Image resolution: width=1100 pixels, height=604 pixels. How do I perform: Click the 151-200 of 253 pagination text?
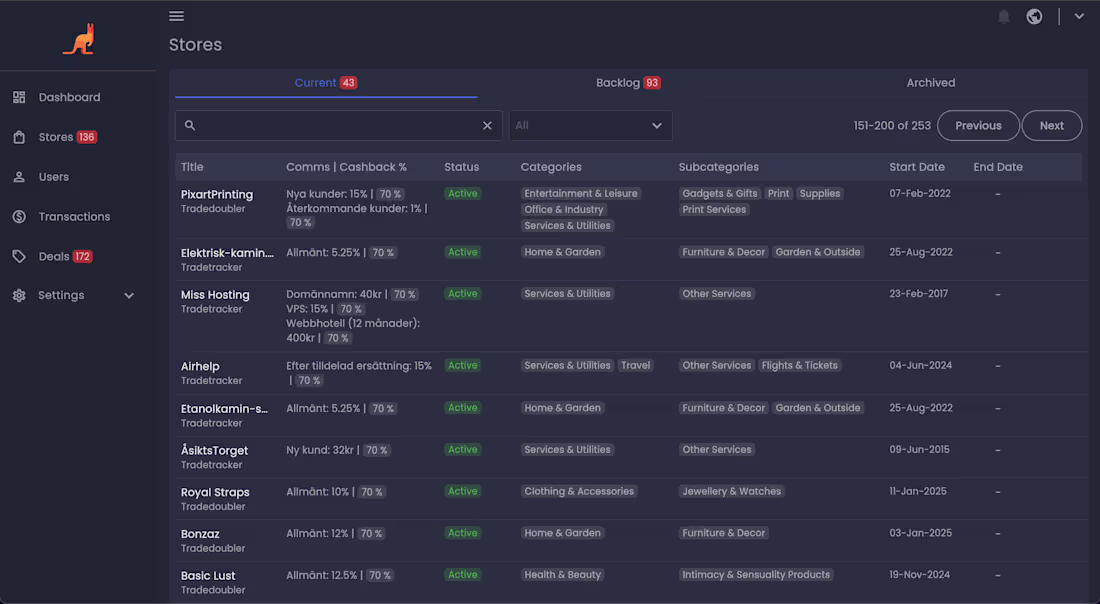892,126
